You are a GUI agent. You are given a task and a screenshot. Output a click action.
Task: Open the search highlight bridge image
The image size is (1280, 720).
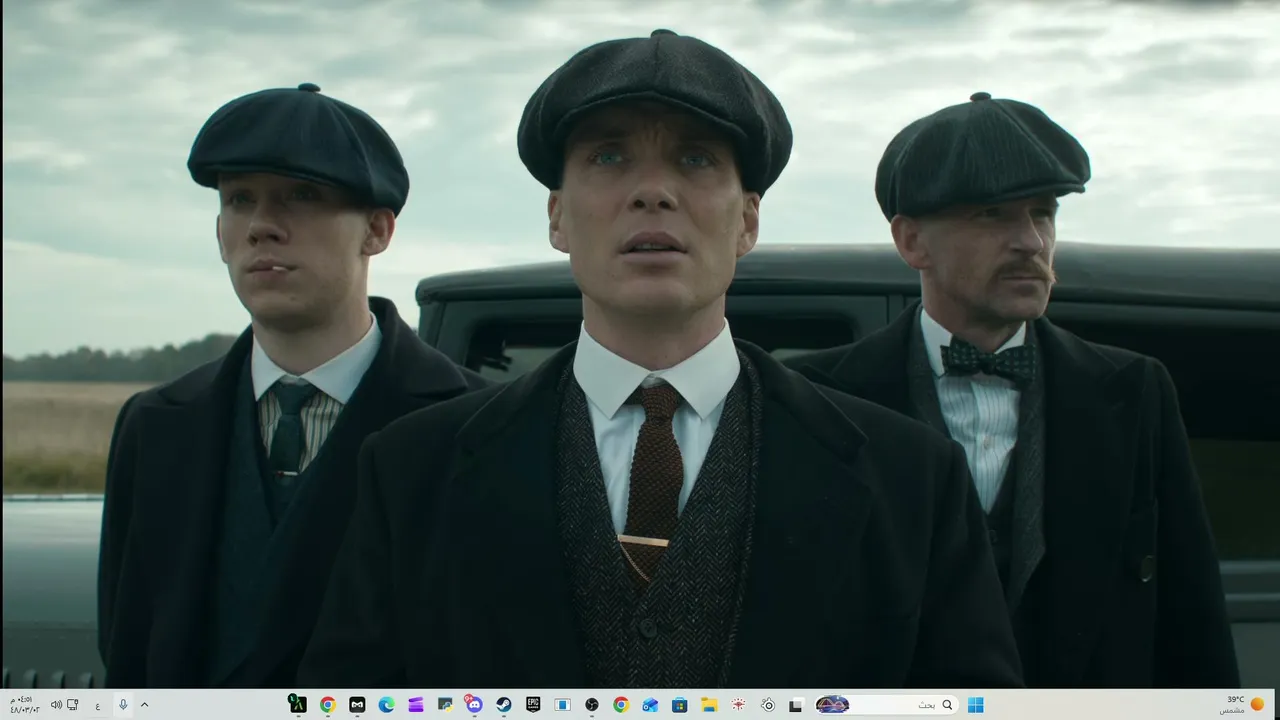tap(832, 705)
